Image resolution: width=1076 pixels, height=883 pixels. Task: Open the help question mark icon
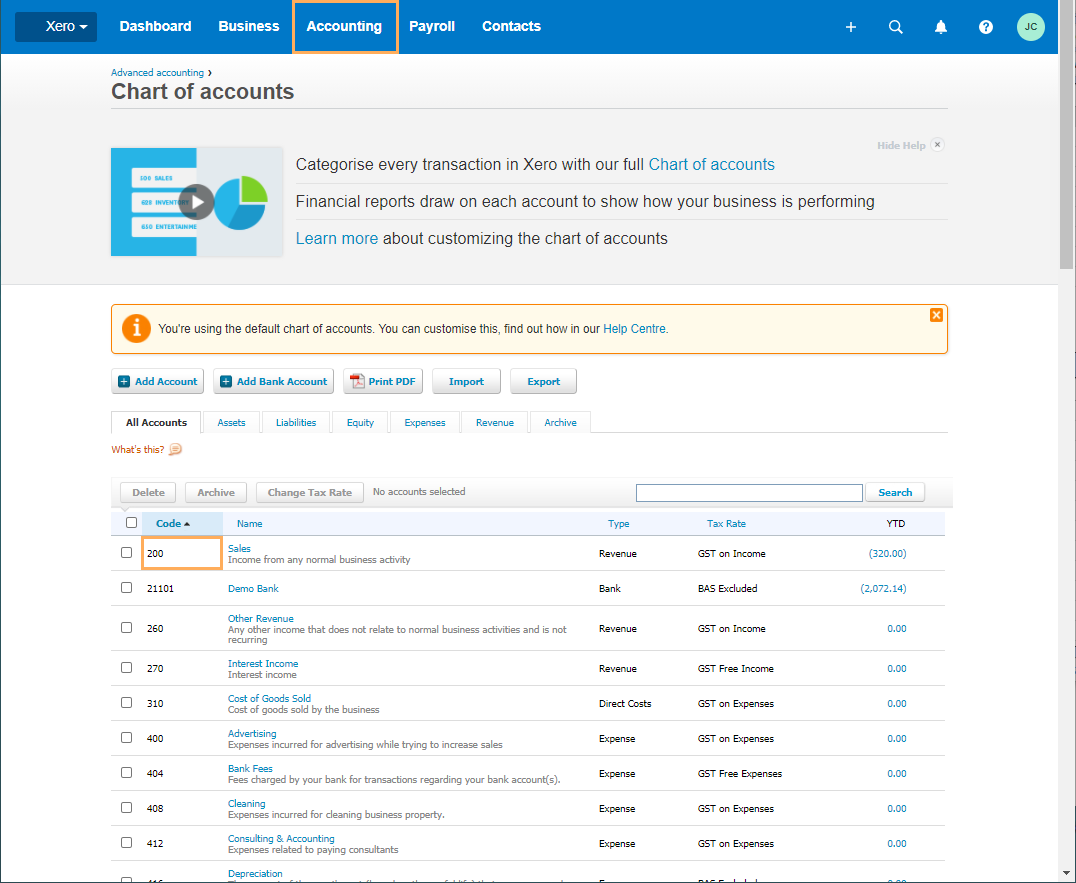click(985, 27)
